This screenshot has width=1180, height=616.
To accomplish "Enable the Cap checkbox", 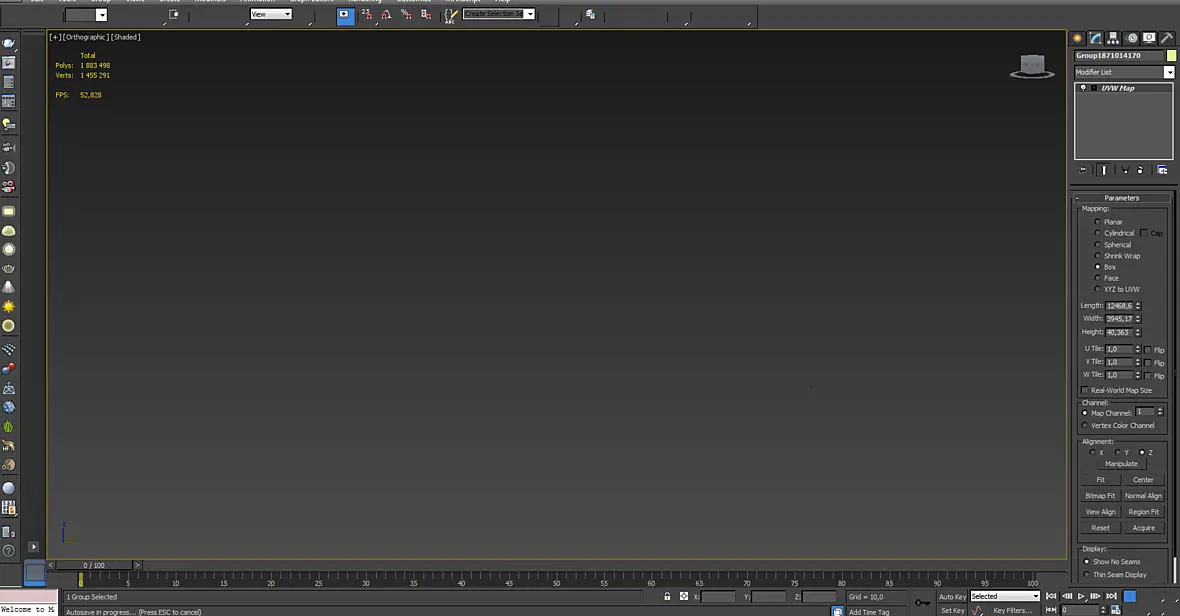I will coord(1144,233).
